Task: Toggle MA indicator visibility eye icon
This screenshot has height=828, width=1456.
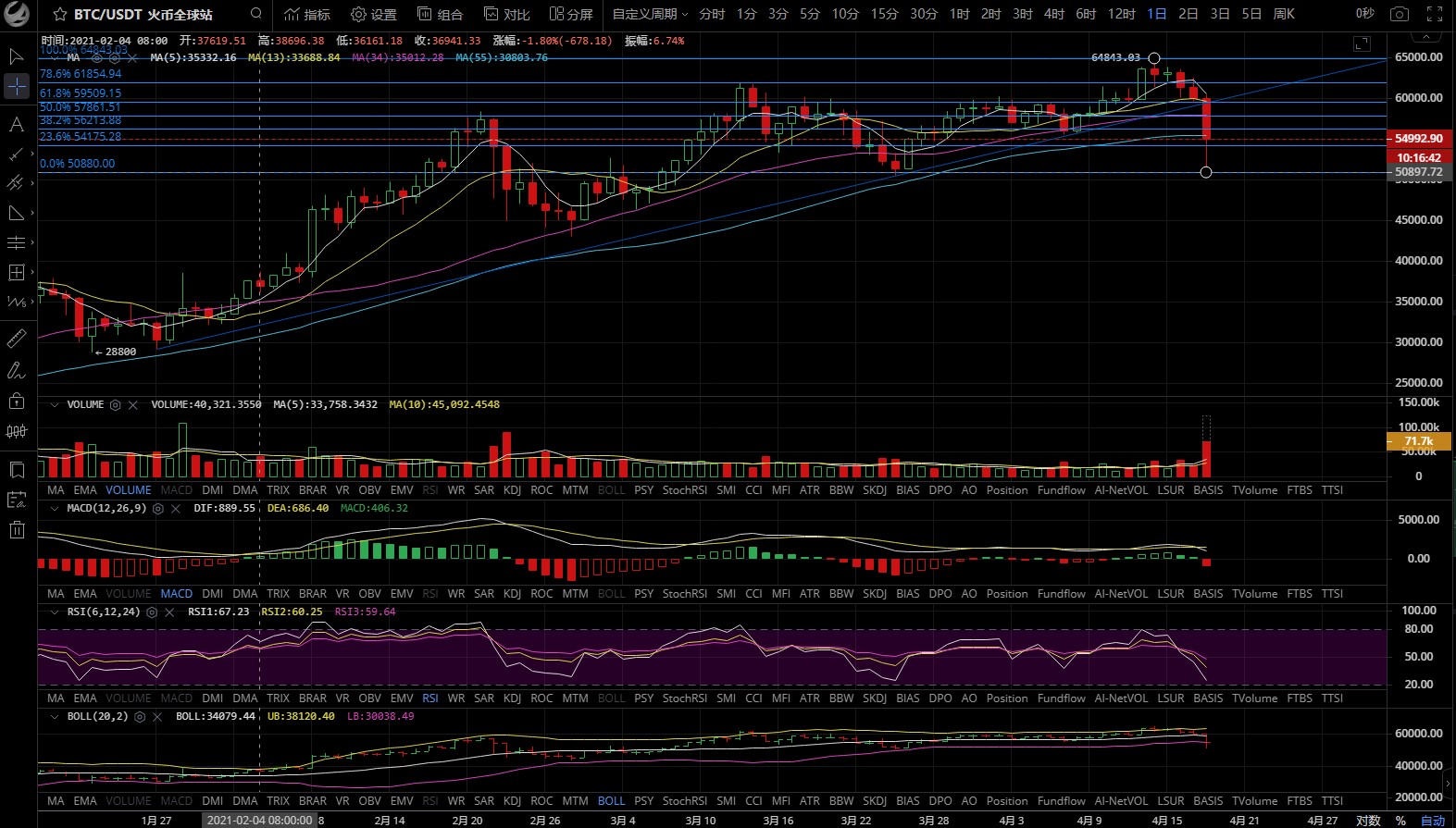Action: tap(96, 57)
